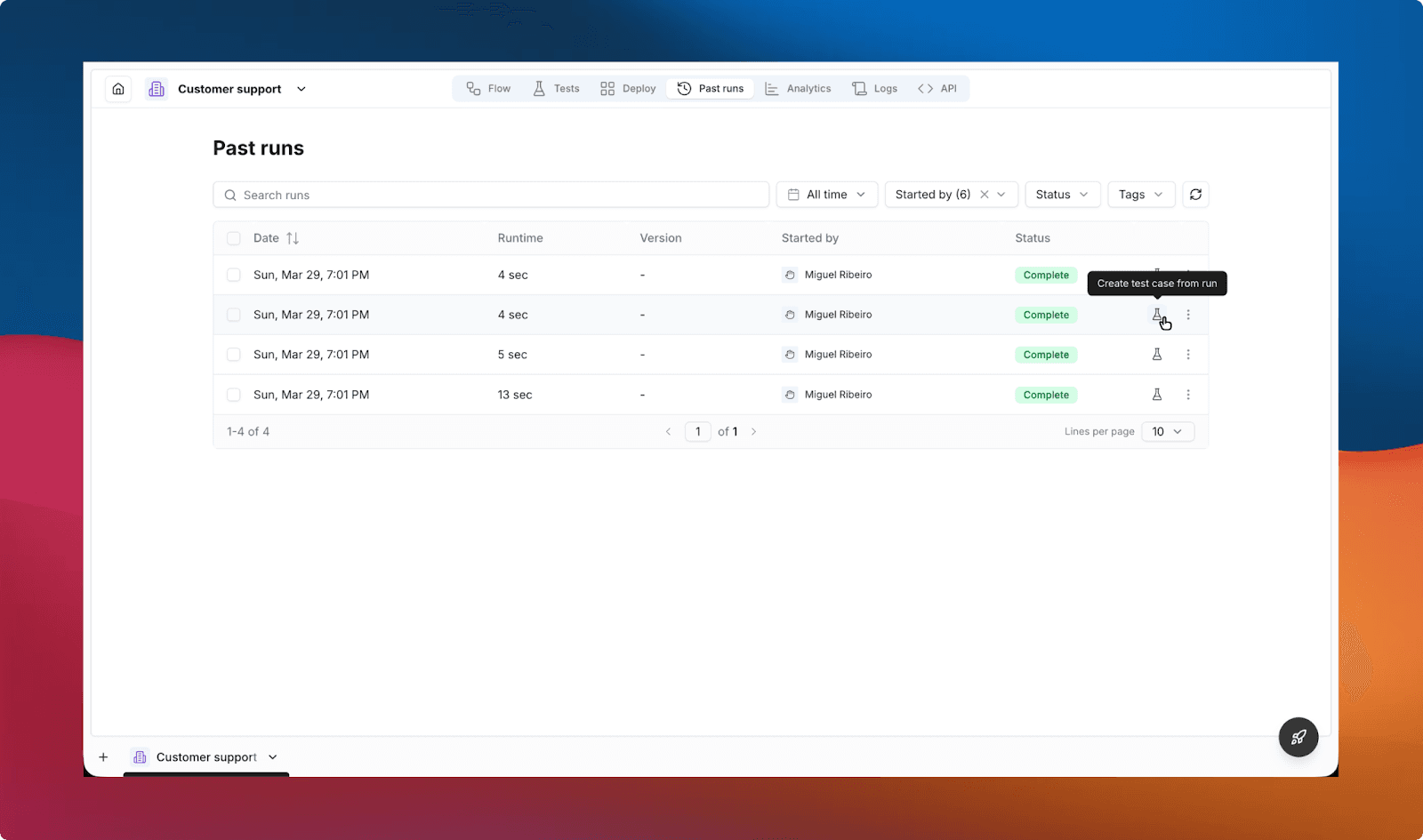Clear the Started by filter with X

point(985,195)
